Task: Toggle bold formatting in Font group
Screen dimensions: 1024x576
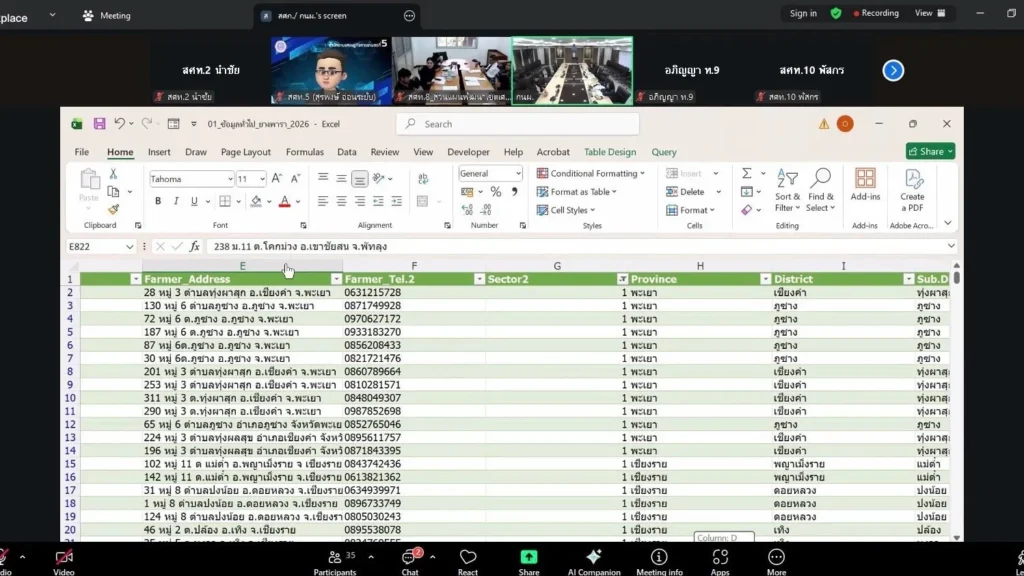Action: (158, 201)
